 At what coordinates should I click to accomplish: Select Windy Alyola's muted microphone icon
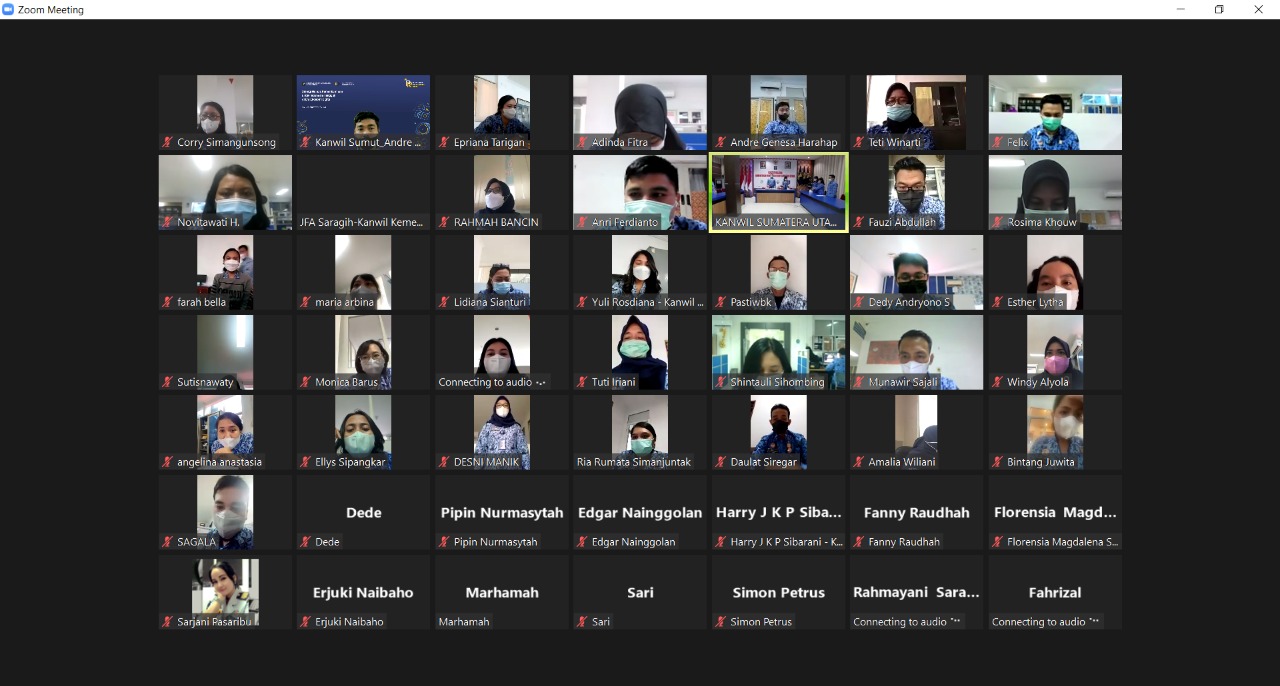(x=998, y=382)
